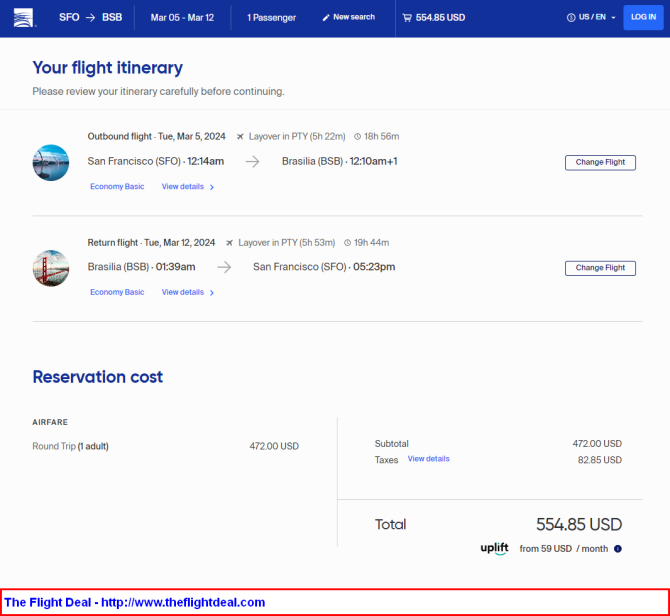The width and height of the screenshot is (670, 616).
Task: Click 'Brasilia (BSB) · 01:39am' departure text
Action: pyautogui.click(x=141, y=267)
